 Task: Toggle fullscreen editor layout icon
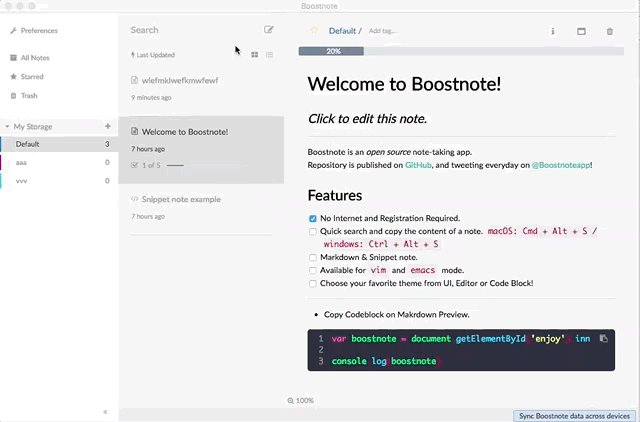tap(581, 31)
